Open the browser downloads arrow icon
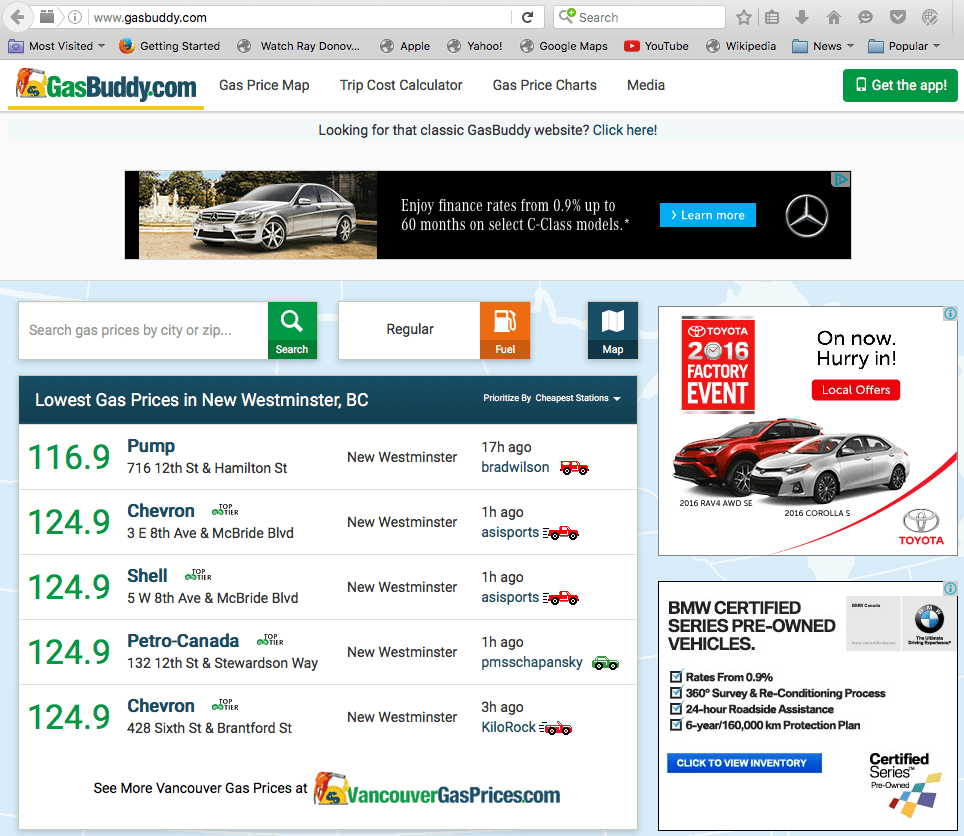Screen dimensions: 964x836 click(802, 17)
